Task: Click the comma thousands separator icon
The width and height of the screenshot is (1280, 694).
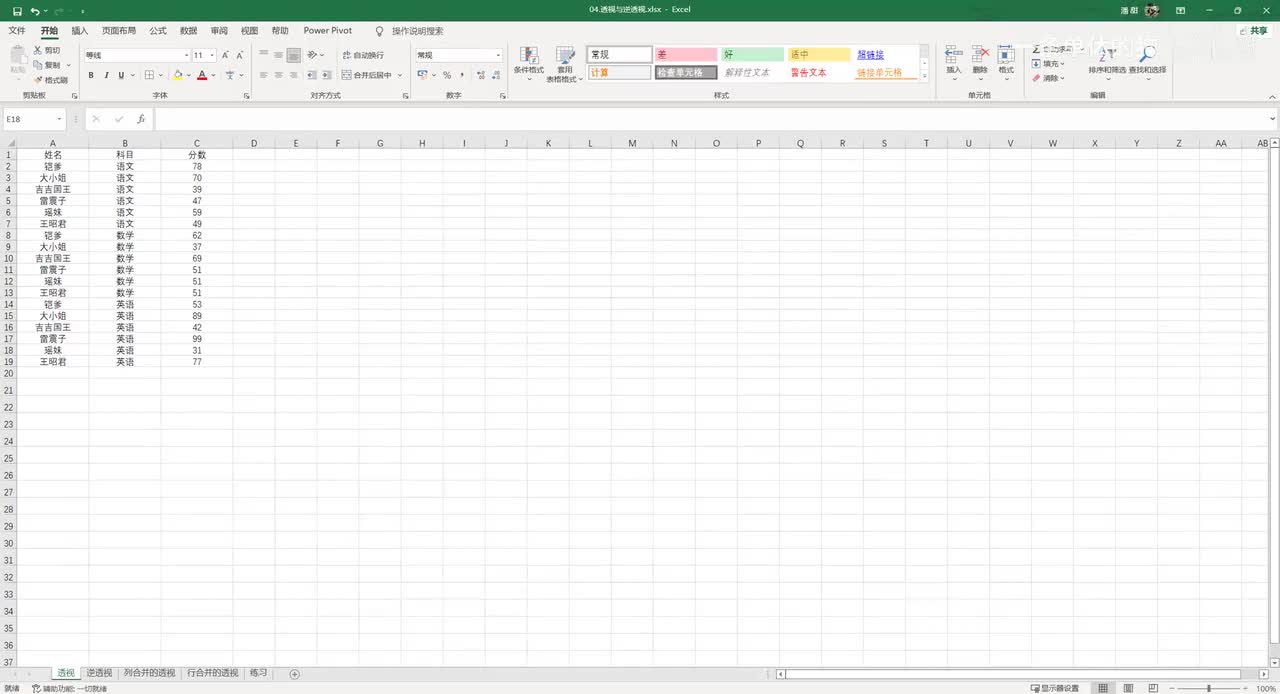Action: click(463, 75)
